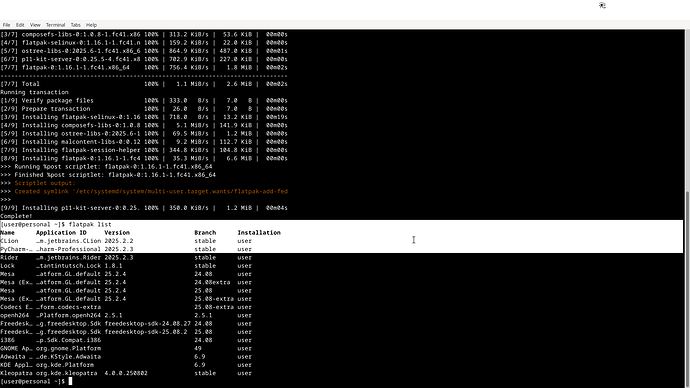This screenshot has height=388, width=690.
Task: Click the 'Kleopatra' name entry
Action: [16, 373]
